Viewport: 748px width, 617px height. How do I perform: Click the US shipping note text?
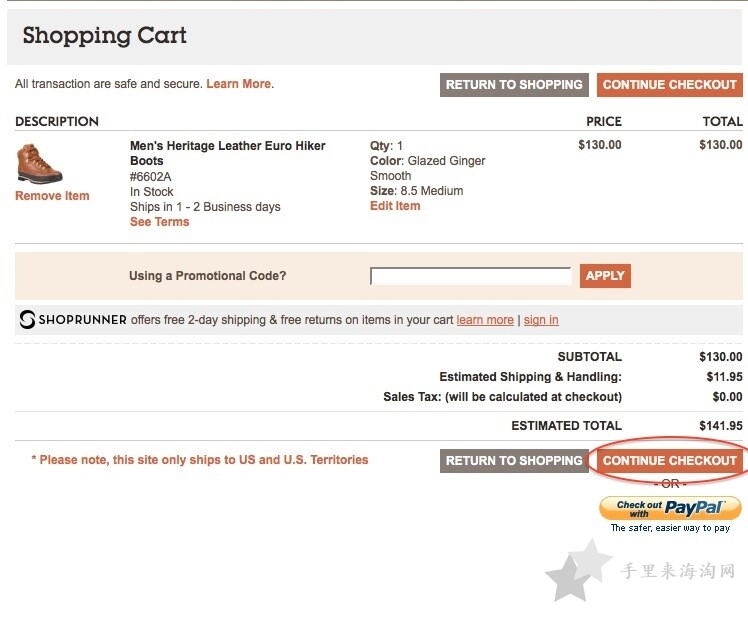point(200,460)
